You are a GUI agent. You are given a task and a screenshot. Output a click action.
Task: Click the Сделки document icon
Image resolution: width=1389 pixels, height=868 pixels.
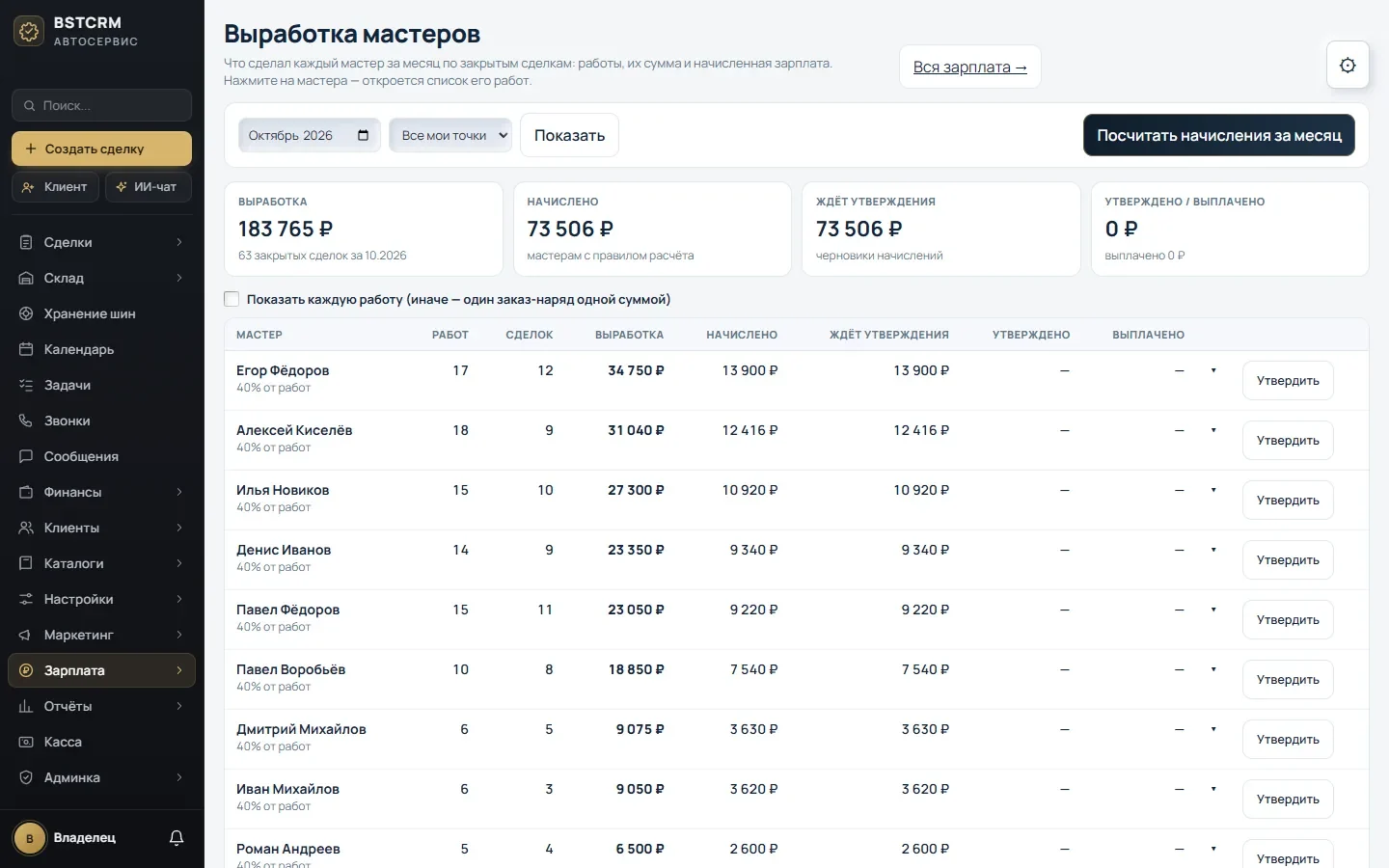pos(26,242)
